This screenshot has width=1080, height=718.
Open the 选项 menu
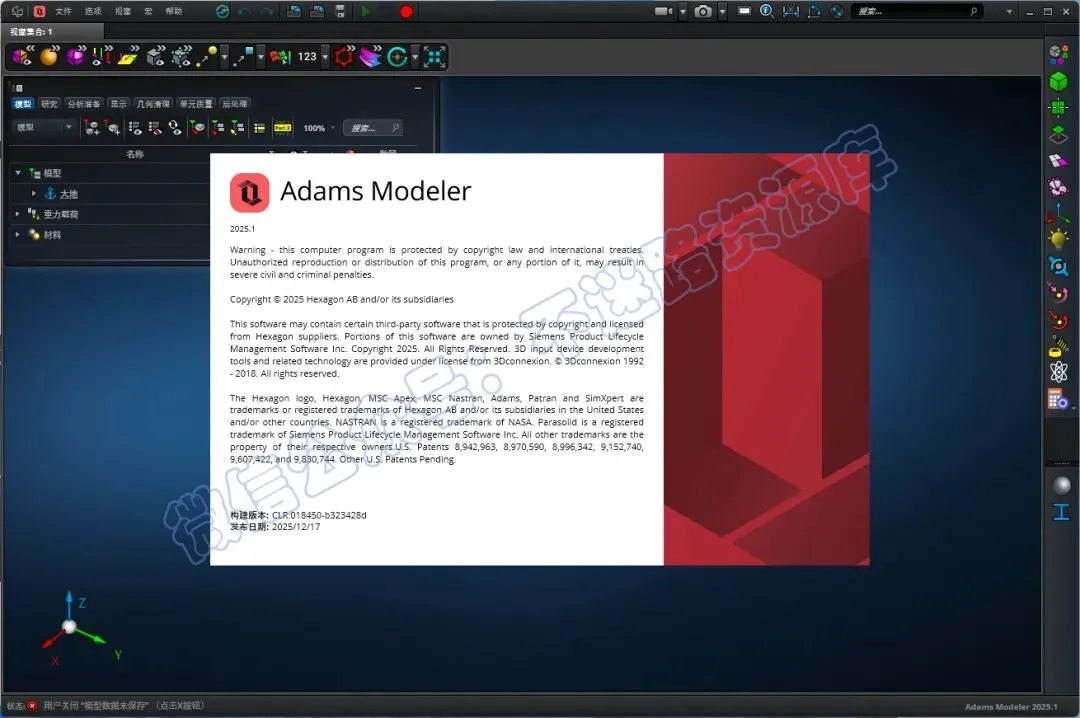[x=93, y=11]
